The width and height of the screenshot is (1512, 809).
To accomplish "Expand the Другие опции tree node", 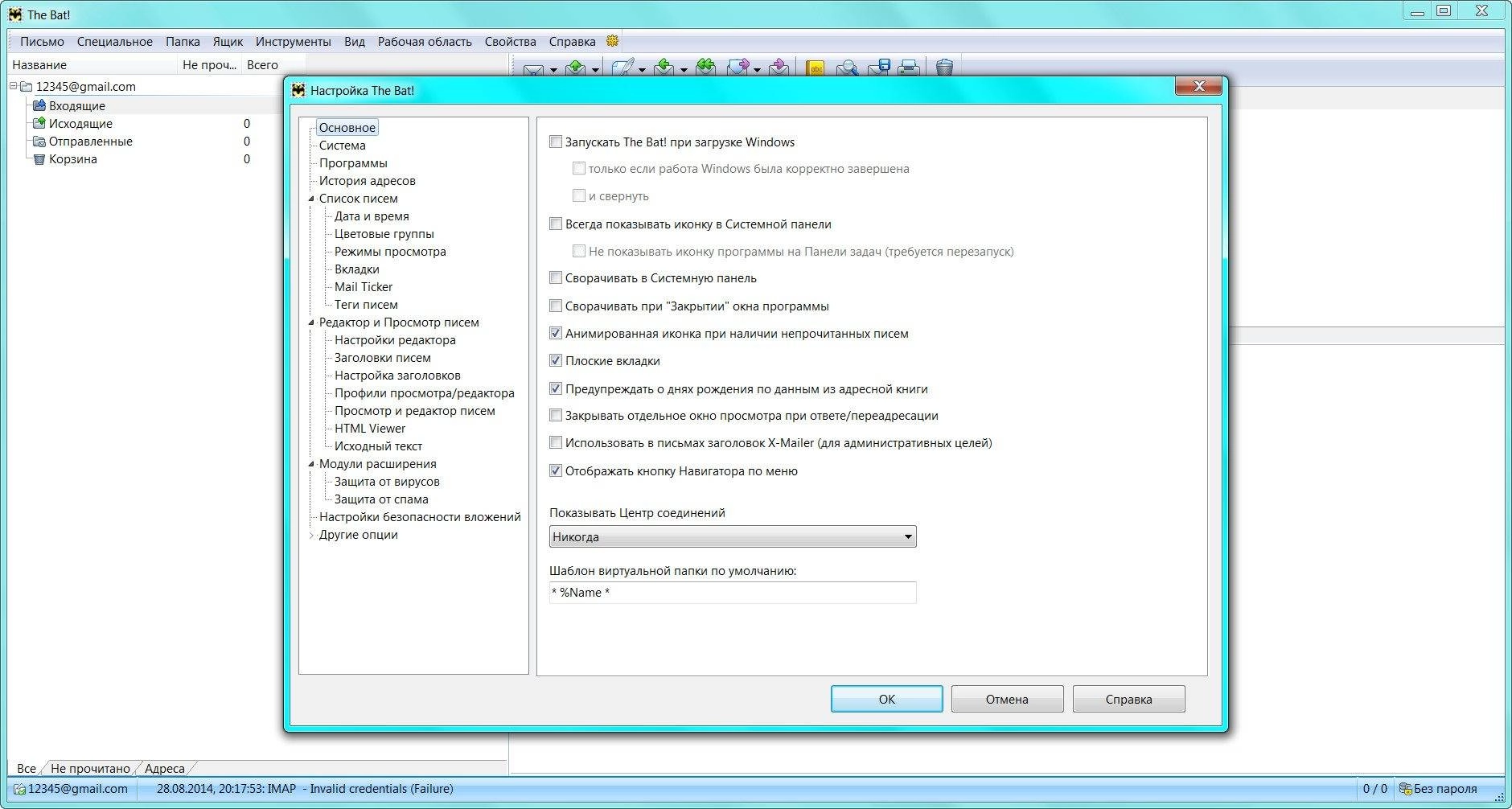I will click(312, 535).
